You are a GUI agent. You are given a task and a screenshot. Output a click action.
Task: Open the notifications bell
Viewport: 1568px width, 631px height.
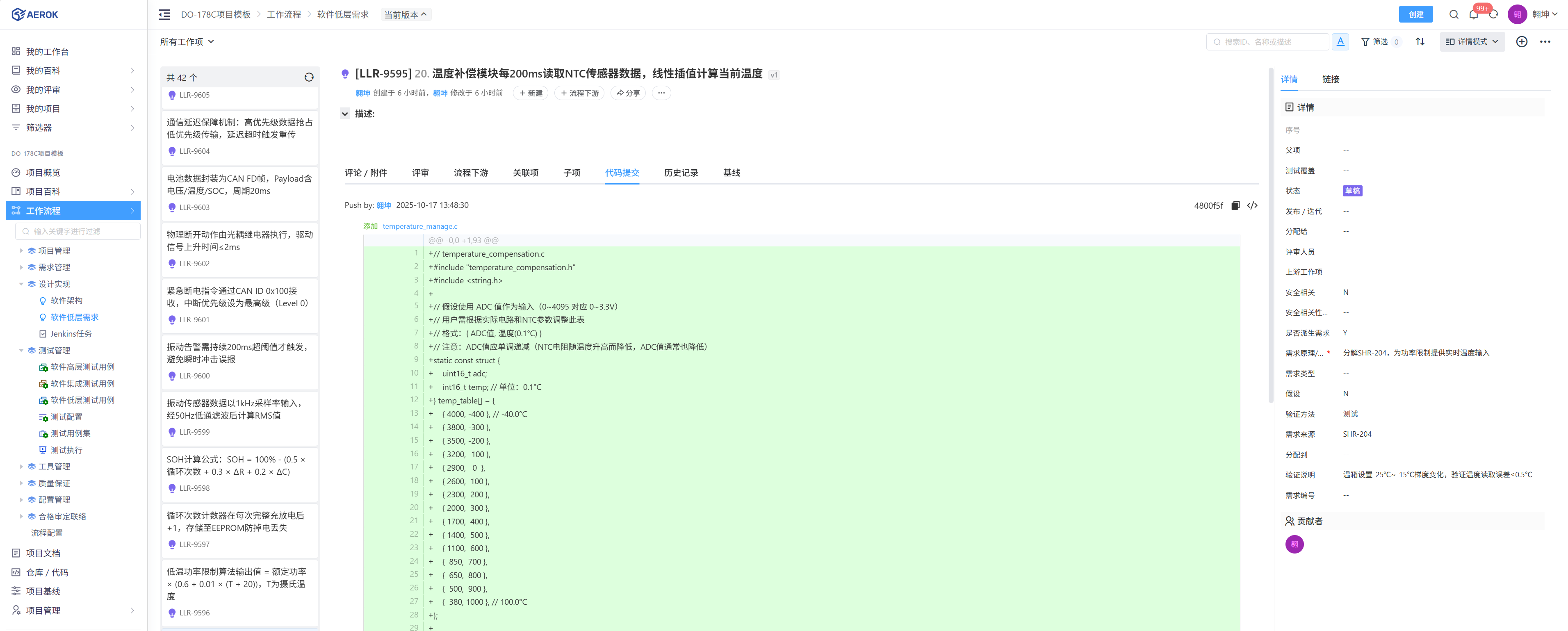pyautogui.click(x=1473, y=15)
